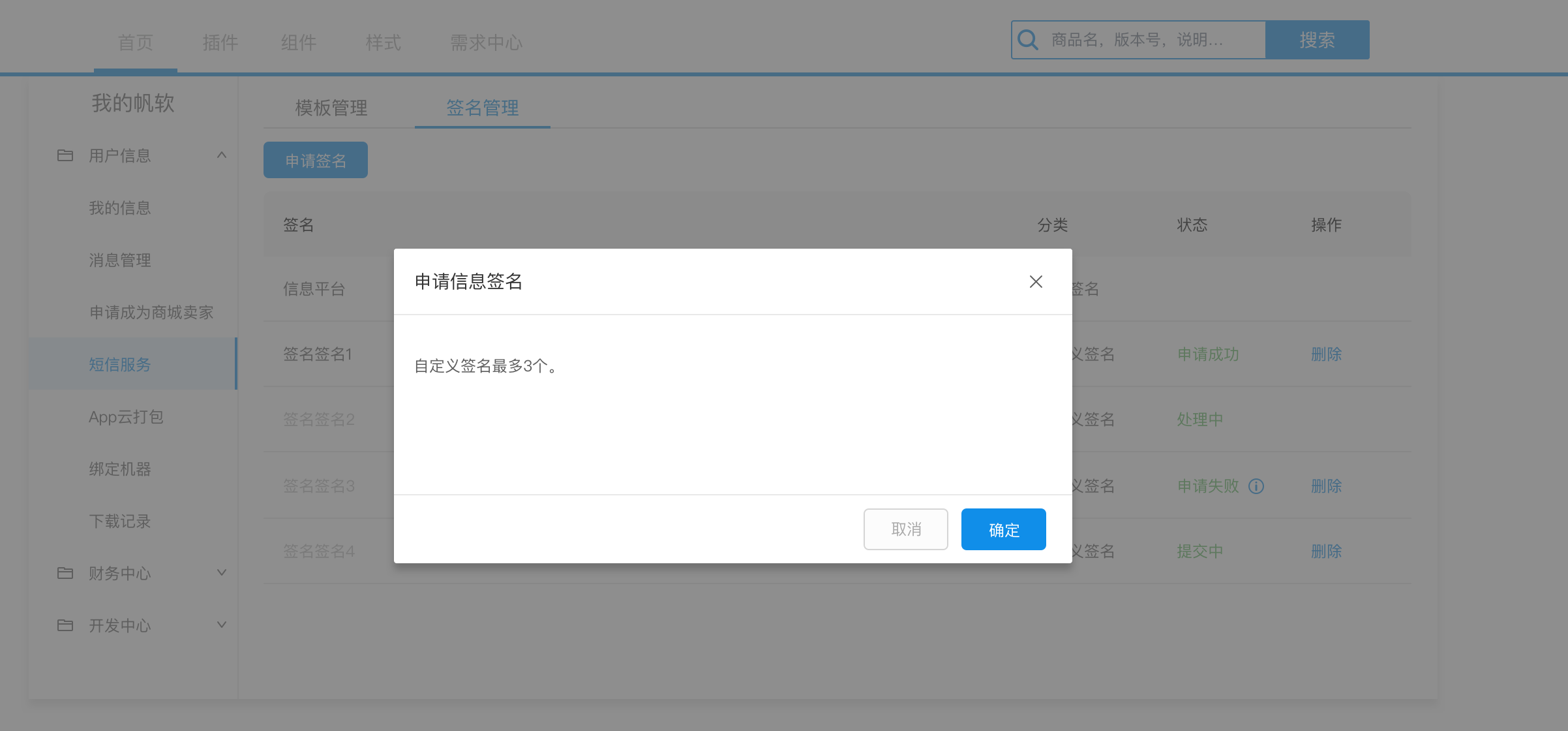This screenshot has width=1568, height=731.
Task: Expand the 财务中心 section chevron
Action: coord(222,572)
